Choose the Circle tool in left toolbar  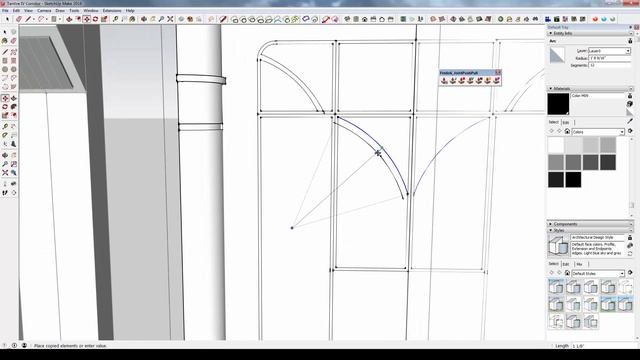[5, 69]
